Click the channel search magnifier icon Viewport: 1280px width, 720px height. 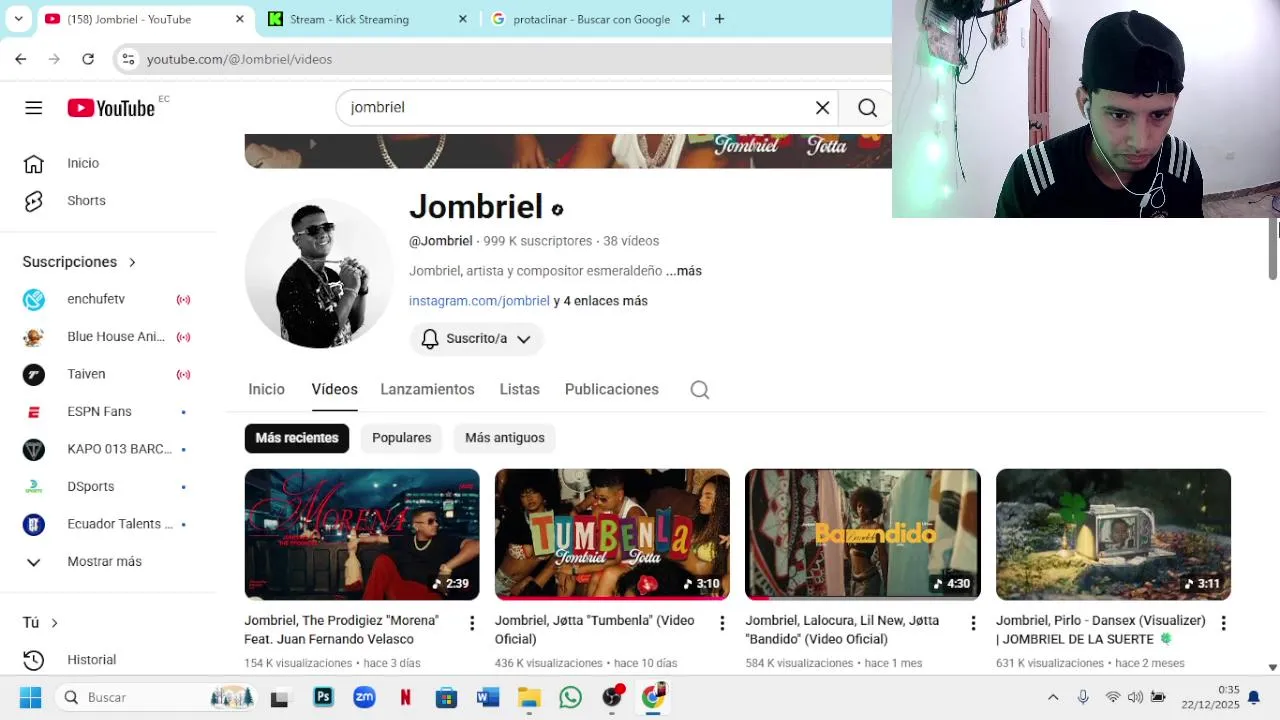pos(700,390)
